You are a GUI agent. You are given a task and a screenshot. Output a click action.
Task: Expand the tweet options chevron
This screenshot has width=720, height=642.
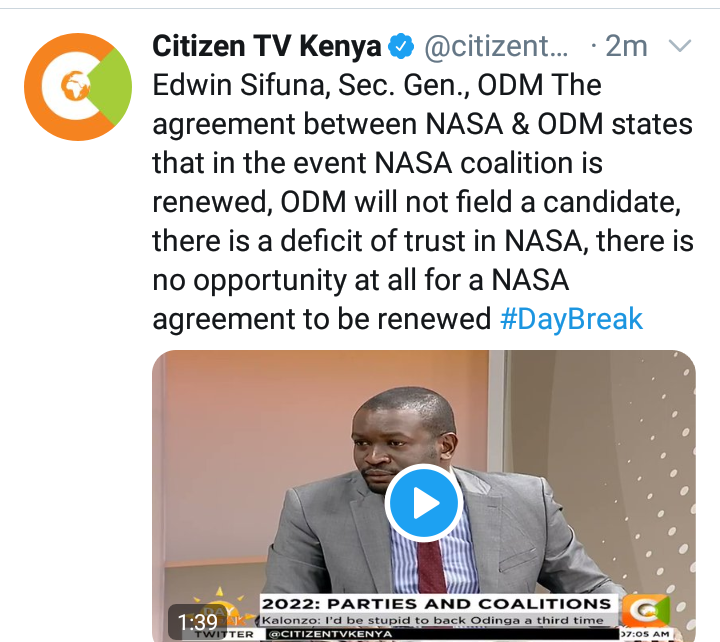coord(680,46)
